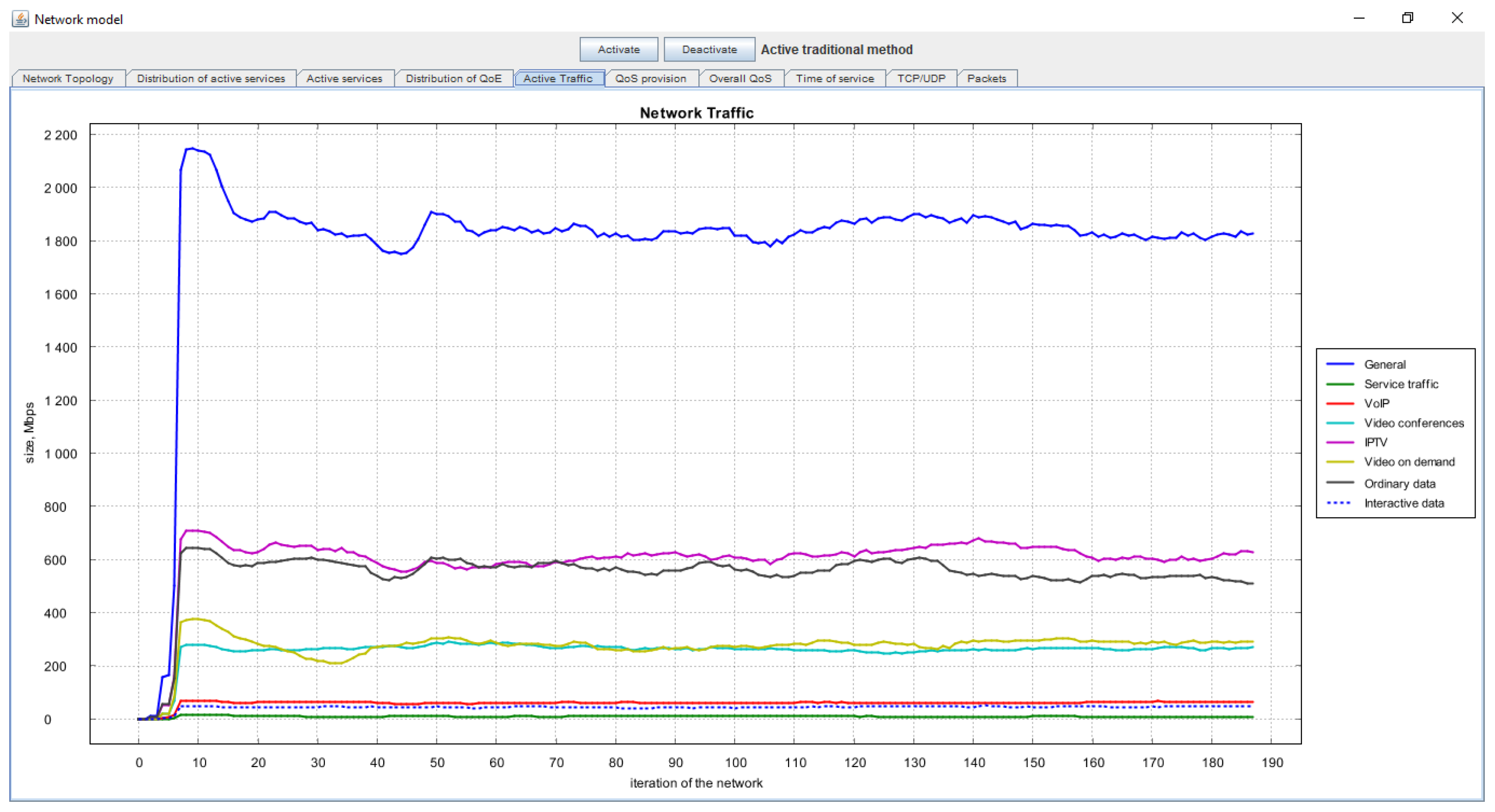Screen dimensions: 1495x812
Task: Click the blue General legend line swatch
Action: [x=1339, y=364]
